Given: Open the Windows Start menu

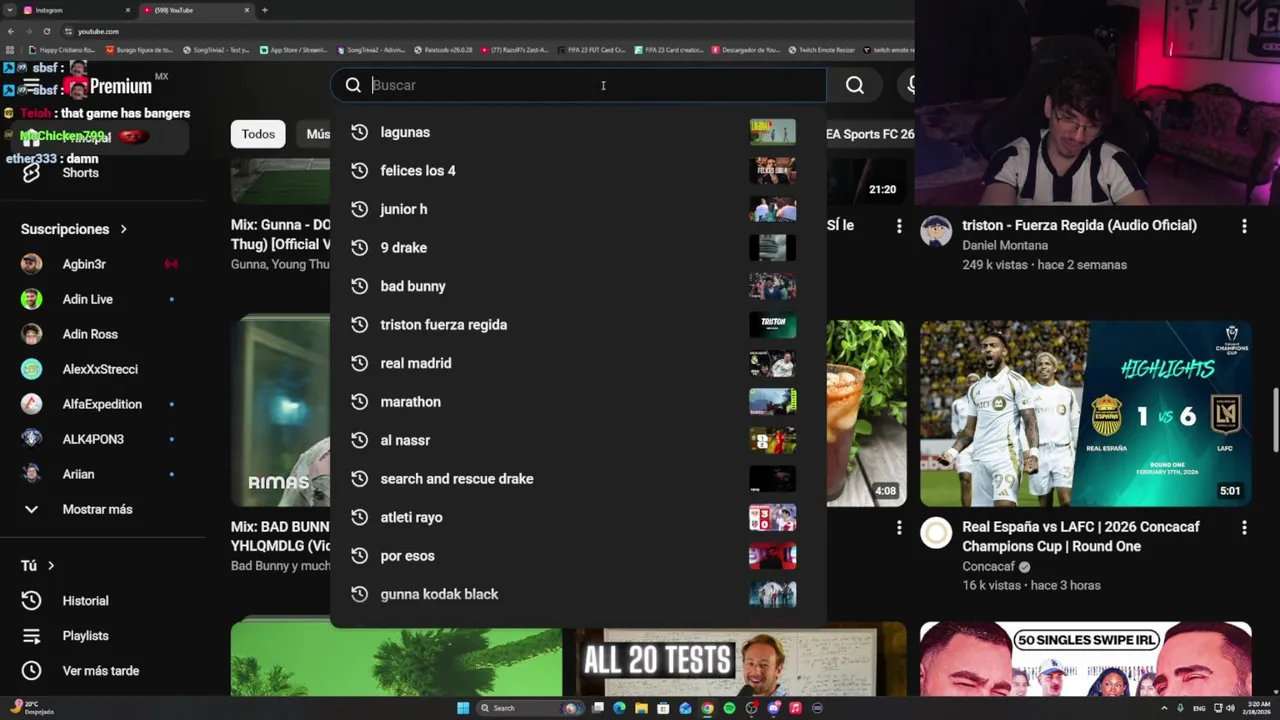Looking at the screenshot, I should click(463, 708).
